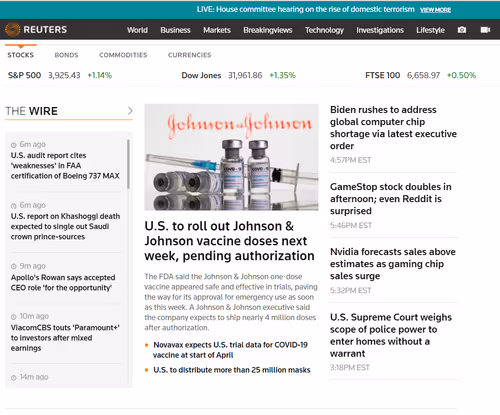Viewport: 500px width, 415px height.
Task: Open the Reuters logo home link
Action: click(36, 30)
